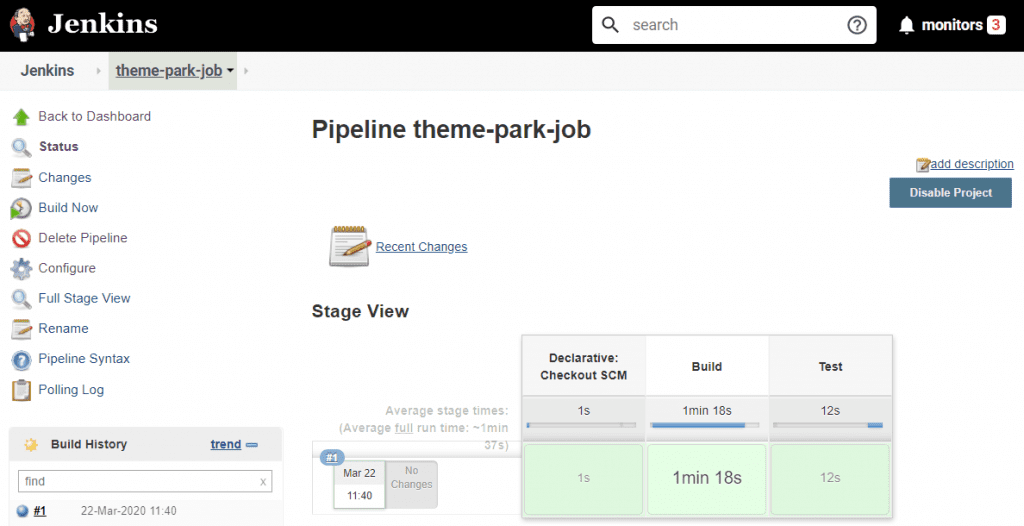
Task: Click the Build stage average time progress bar
Action: pyautogui.click(x=706, y=425)
